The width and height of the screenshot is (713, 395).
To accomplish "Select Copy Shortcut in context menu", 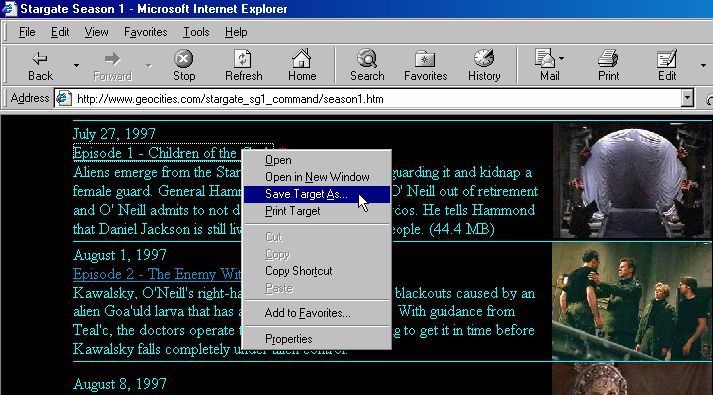I will pos(317,271).
